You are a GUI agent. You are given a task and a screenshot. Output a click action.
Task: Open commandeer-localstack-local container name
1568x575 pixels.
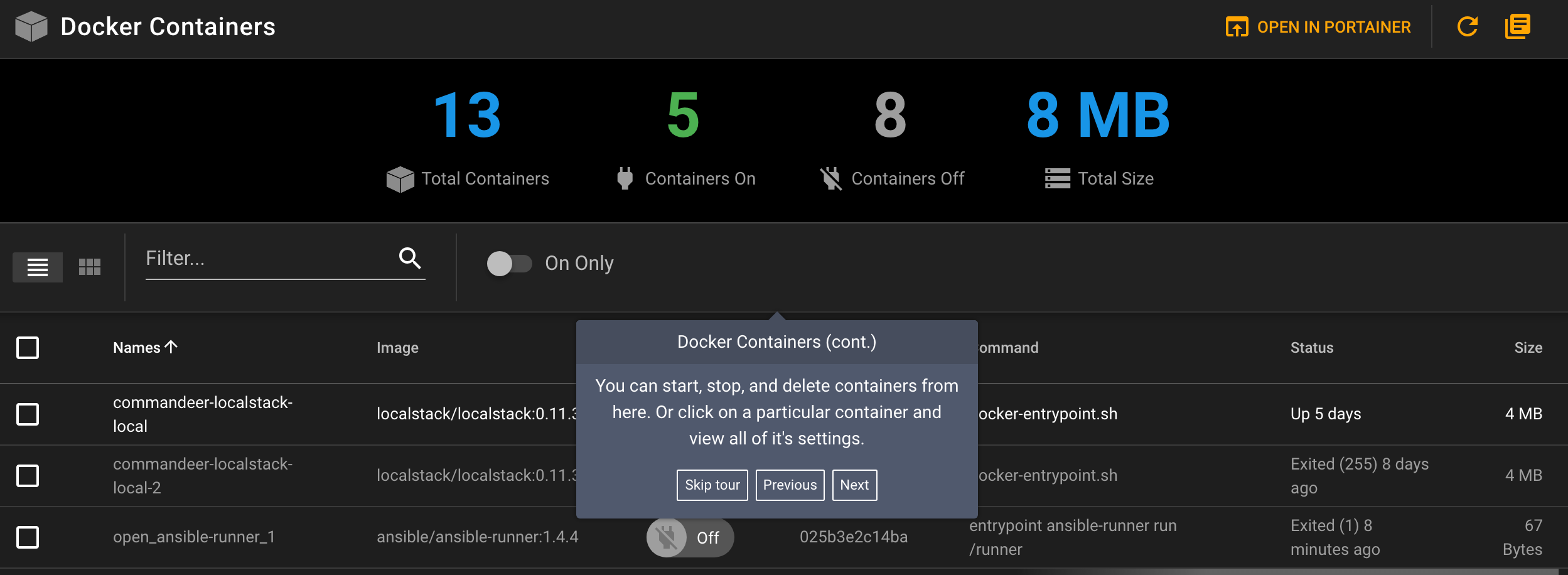203,414
